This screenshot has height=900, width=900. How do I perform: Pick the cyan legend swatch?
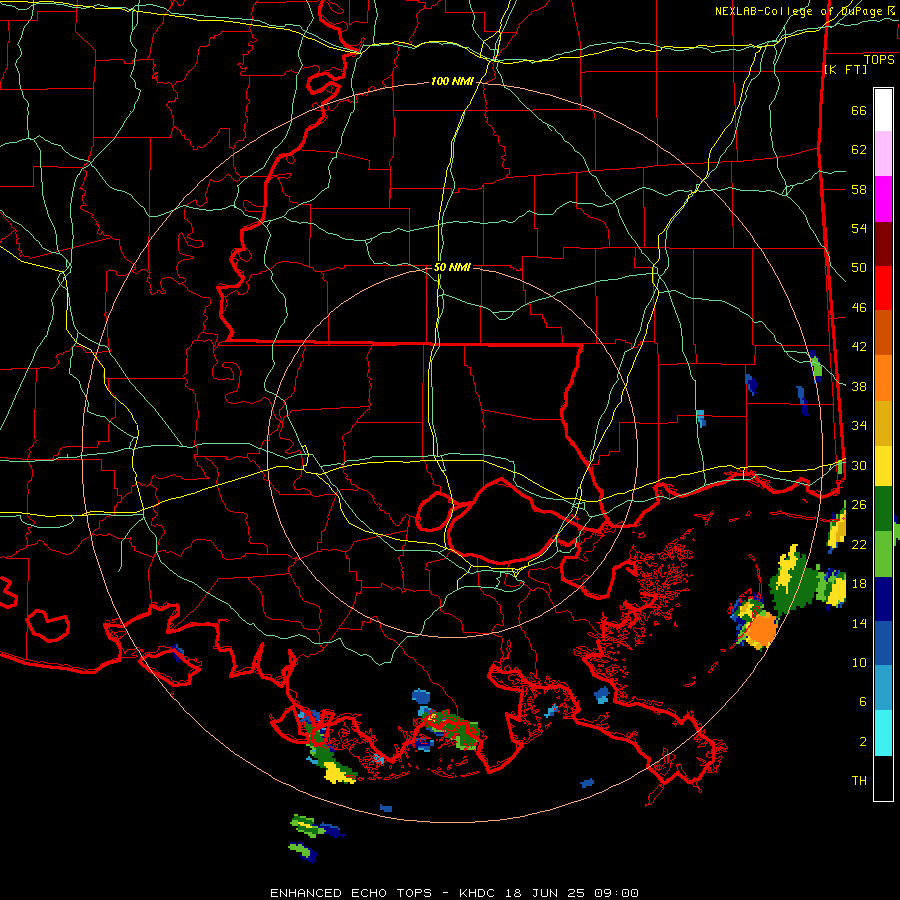pyautogui.click(x=883, y=733)
